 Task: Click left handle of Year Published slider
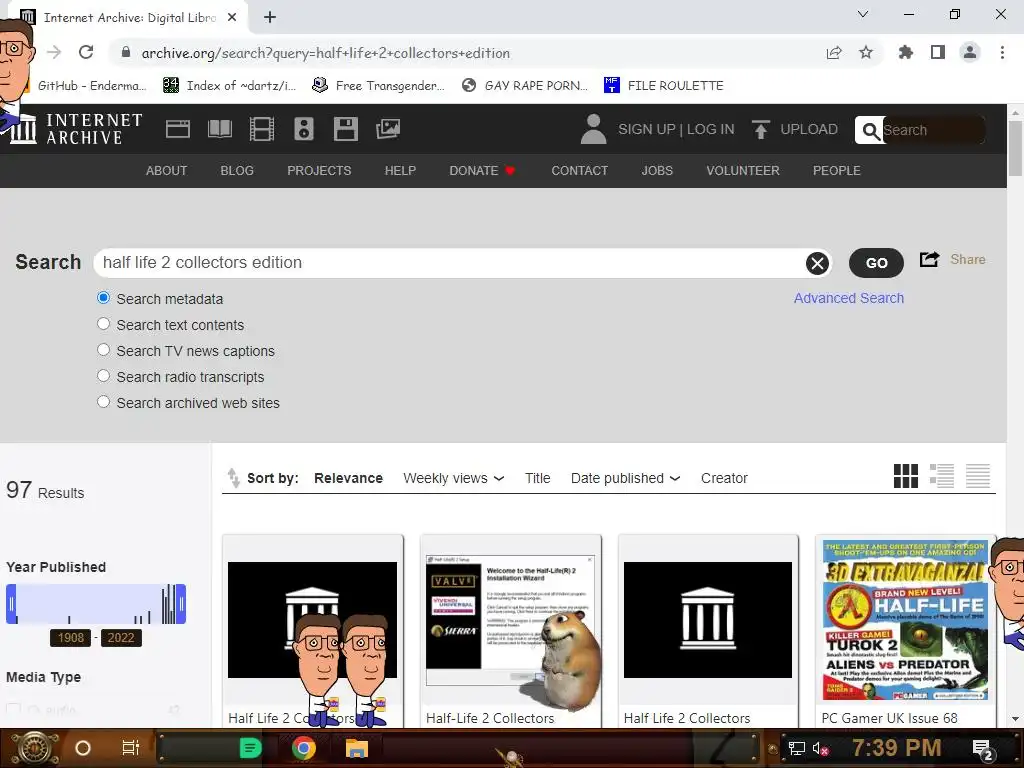tap(11, 603)
